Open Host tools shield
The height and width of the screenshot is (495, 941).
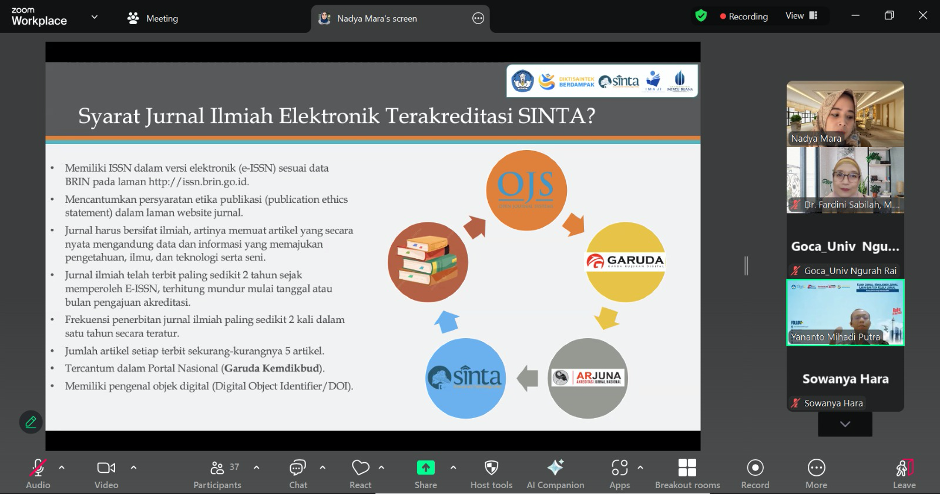[491, 473]
